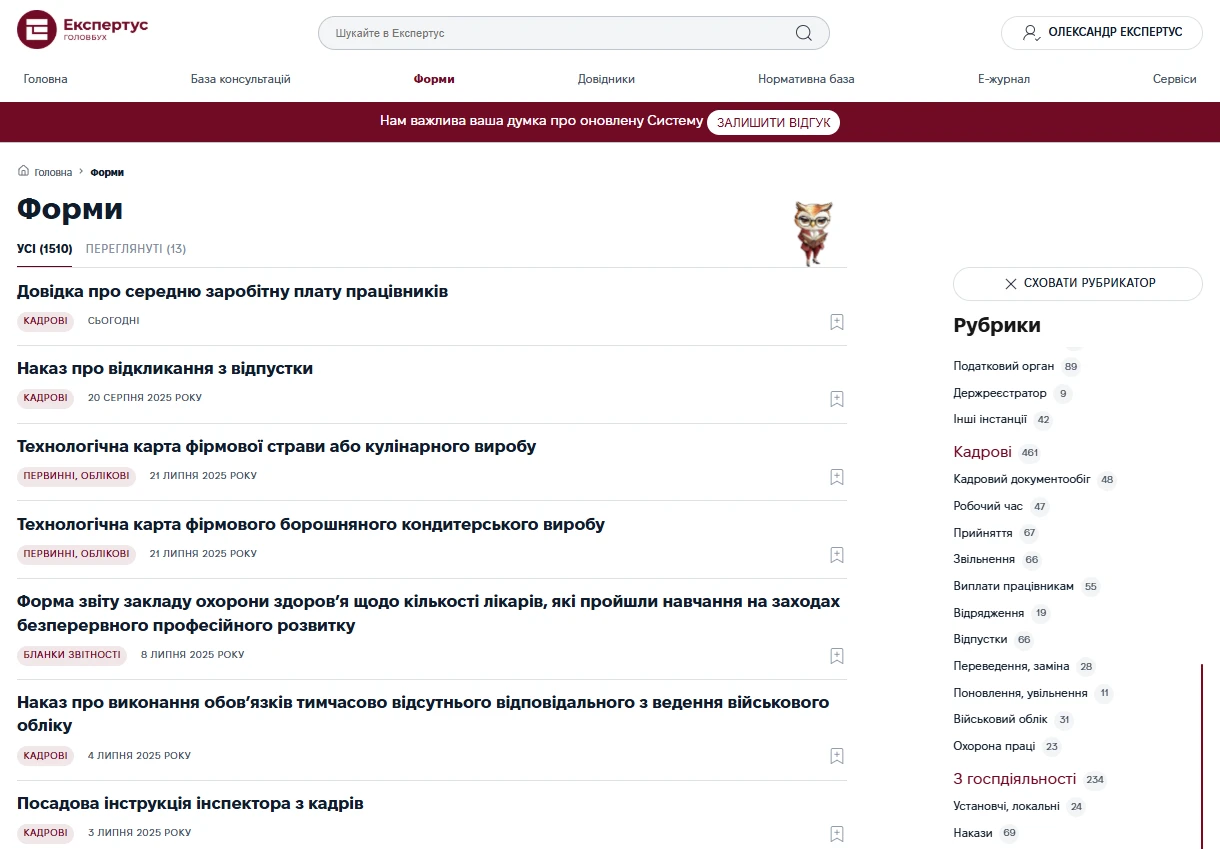Image resolution: width=1220 pixels, height=849 pixels.
Task: Click the user profile icon near ОЛЕКСАНДР ЕКСПЕРТУС
Action: 1030,32
